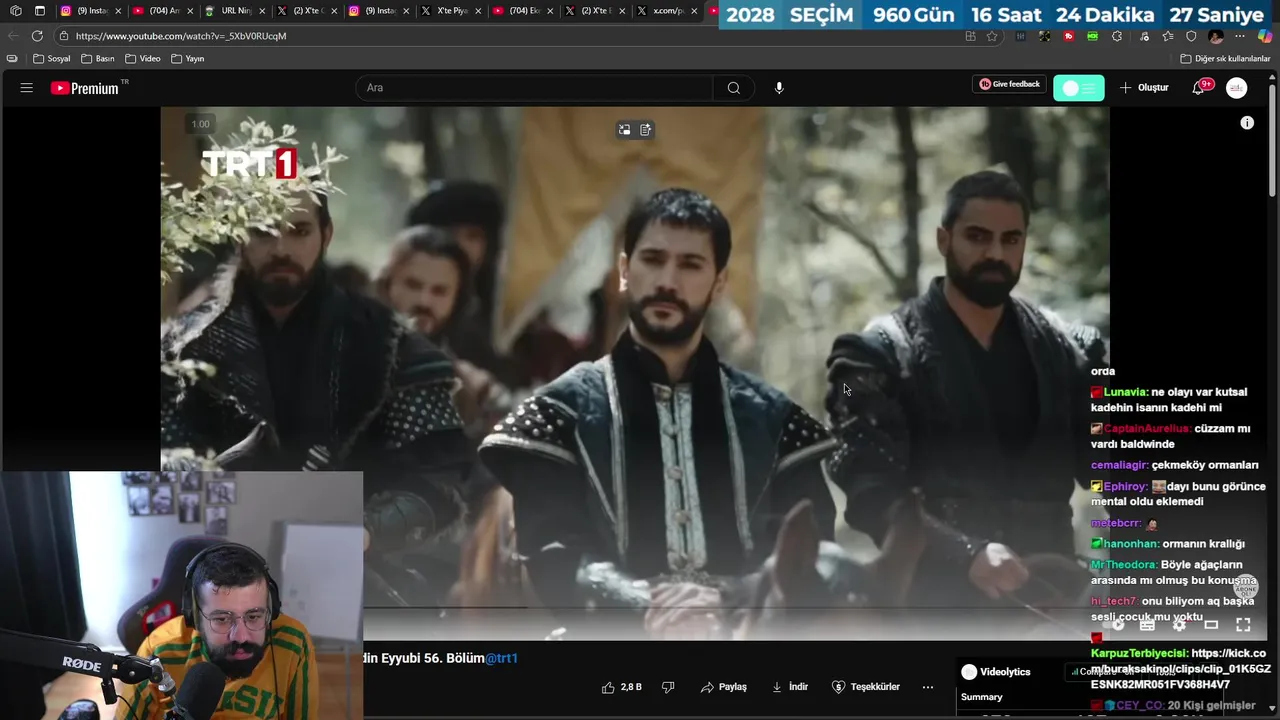Open workspaces icon at window corner

[x=15, y=11]
